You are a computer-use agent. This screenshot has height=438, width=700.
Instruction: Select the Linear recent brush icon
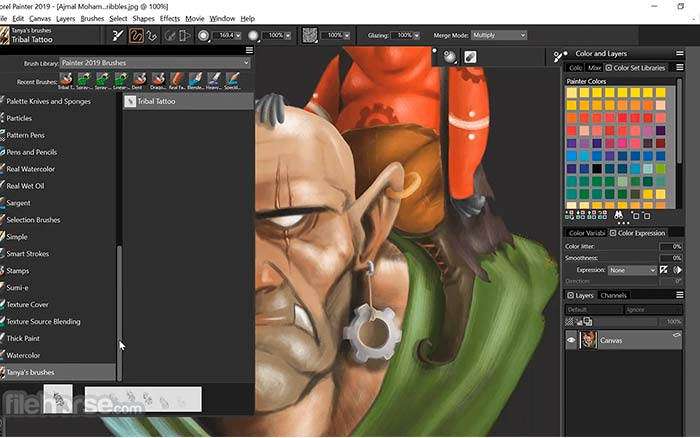click(121, 79)
